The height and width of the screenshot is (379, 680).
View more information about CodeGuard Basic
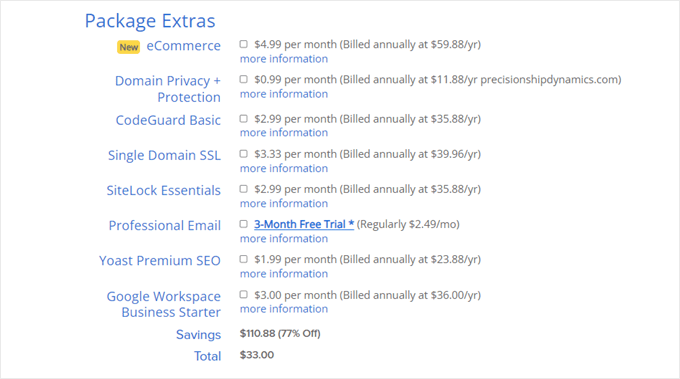[284, 132]
